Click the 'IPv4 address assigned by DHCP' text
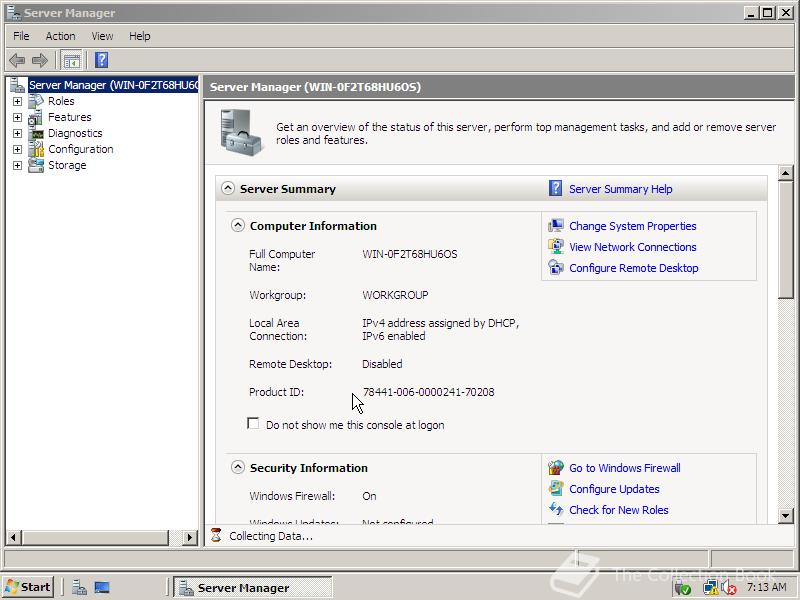Viewport: 800px width, 600px height. click(x=440, y=323)
